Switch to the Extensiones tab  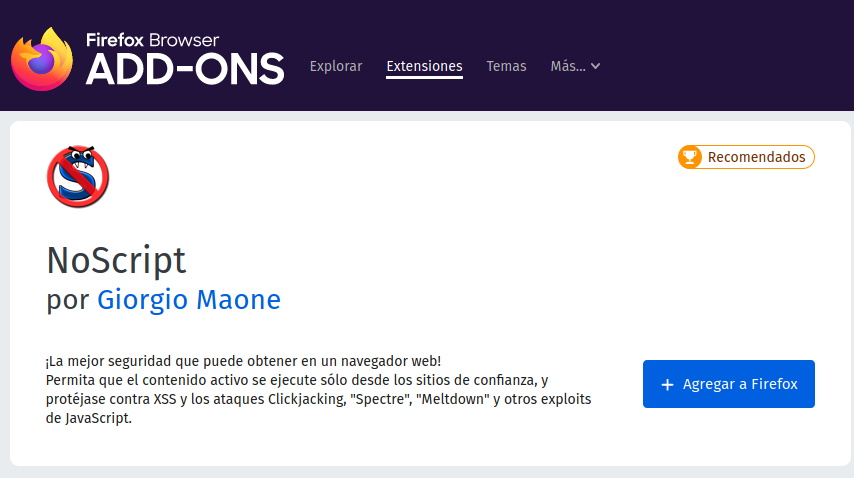click(x=424, y=66)
